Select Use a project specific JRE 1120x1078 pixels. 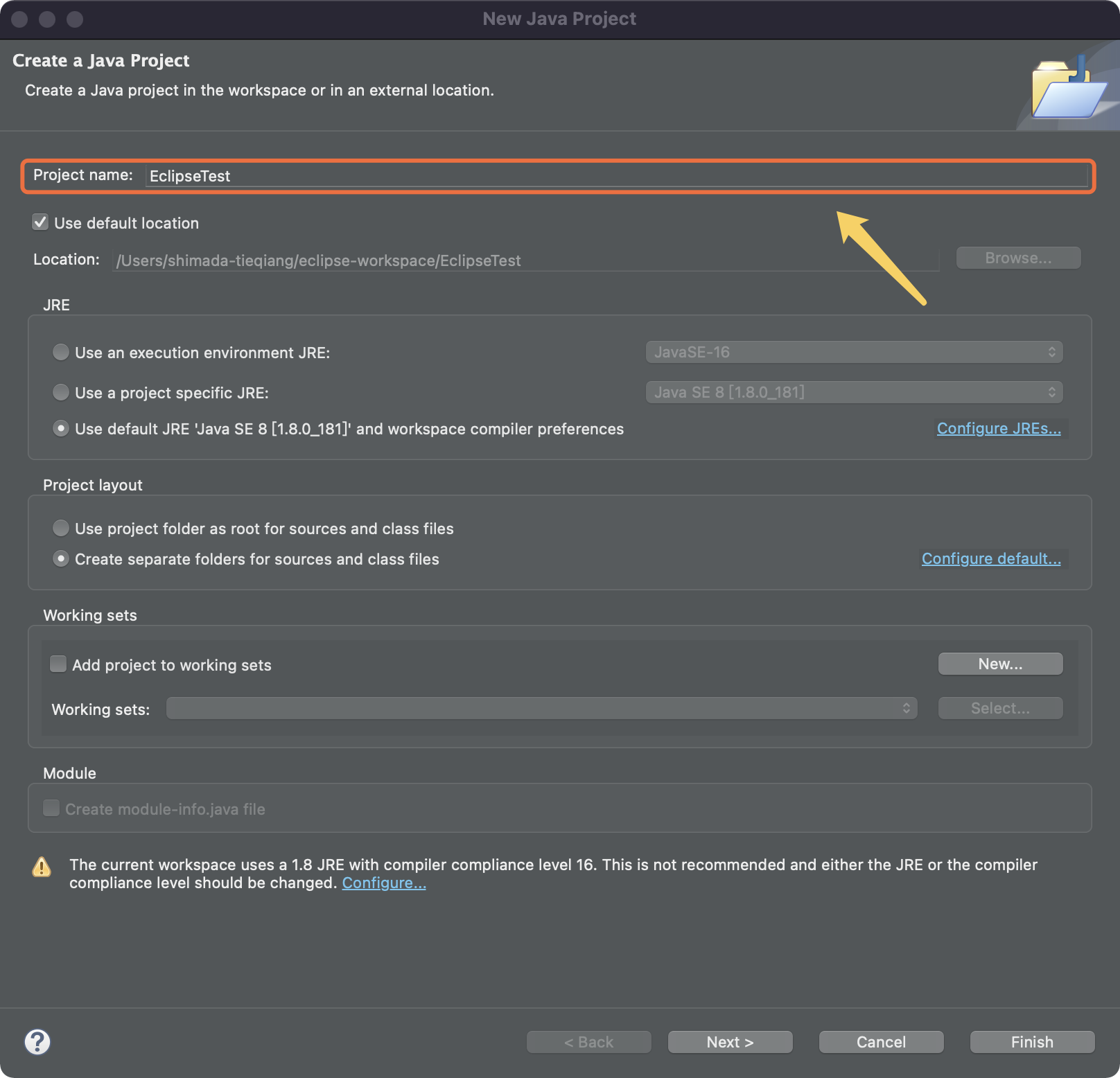(x=61, y=392)
